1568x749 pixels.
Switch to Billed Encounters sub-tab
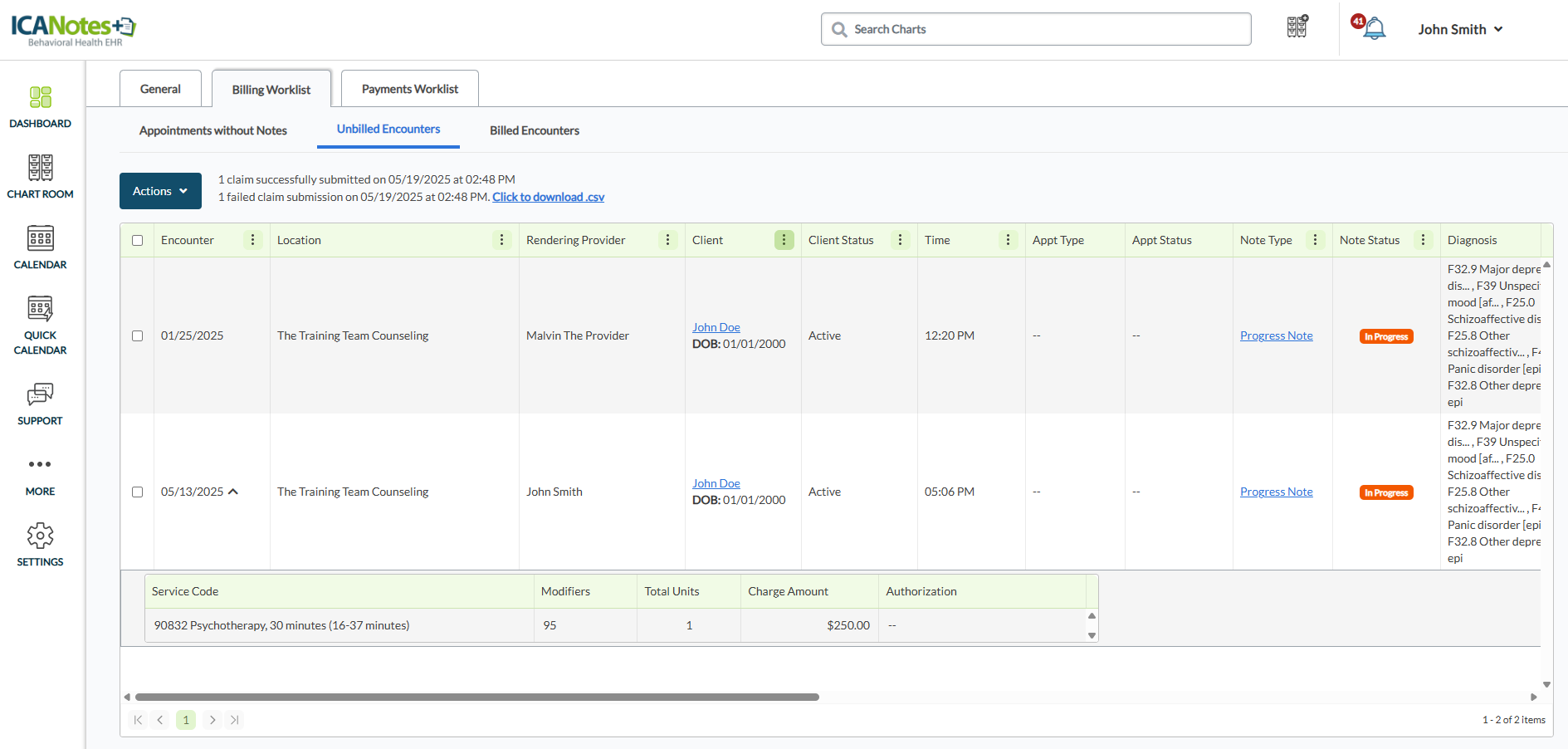click(534, 130)
